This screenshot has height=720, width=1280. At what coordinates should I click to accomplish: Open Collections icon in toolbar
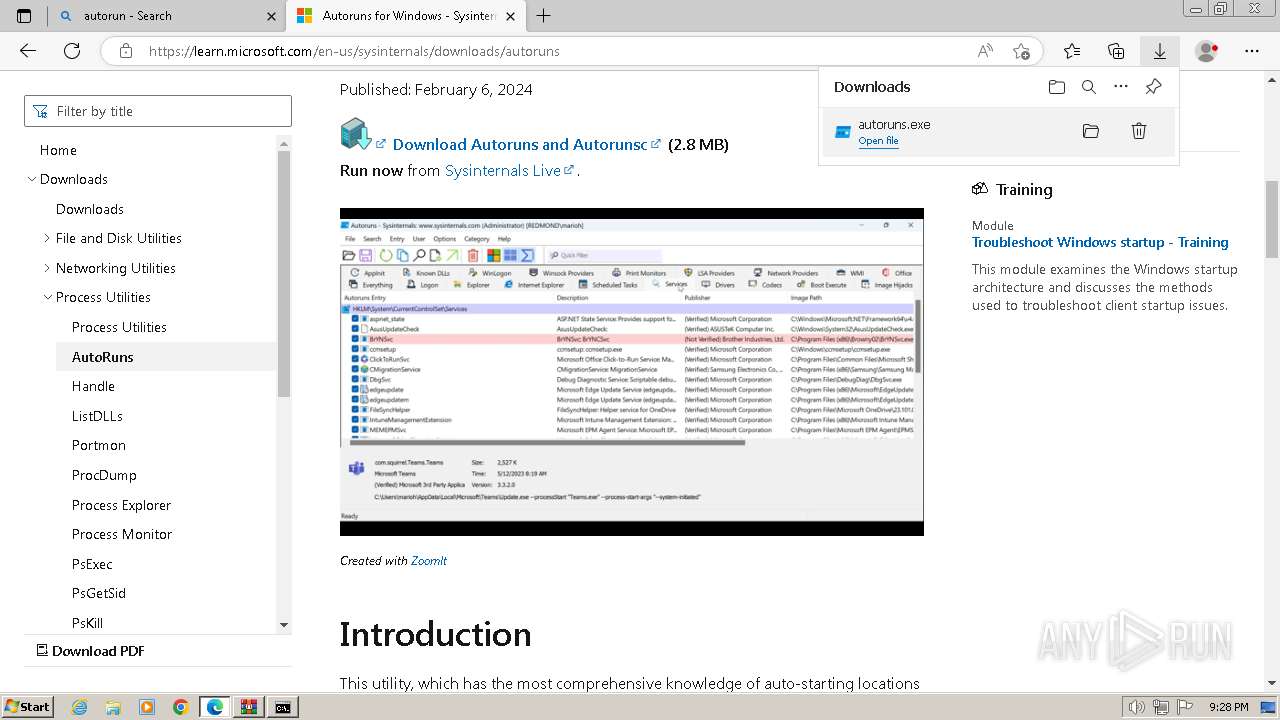(1116, 51)
